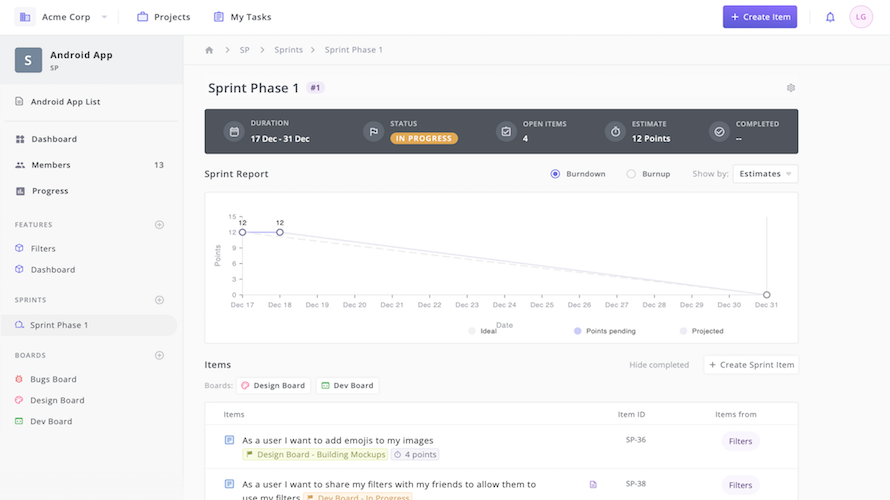Click the 4 points estimate tag

point(415,455)
